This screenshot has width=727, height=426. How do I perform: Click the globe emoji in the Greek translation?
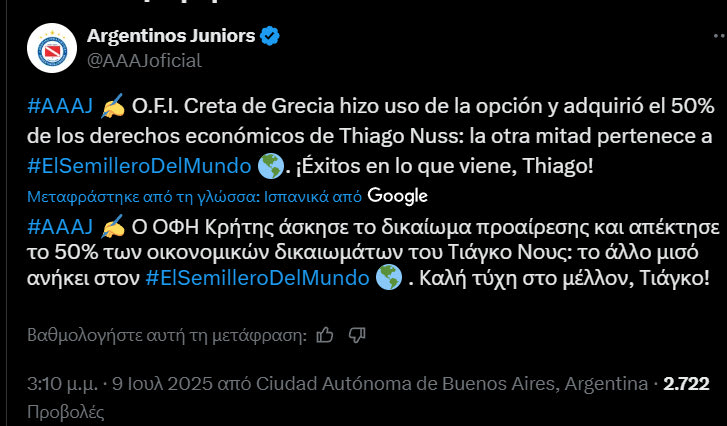point(389,277)
